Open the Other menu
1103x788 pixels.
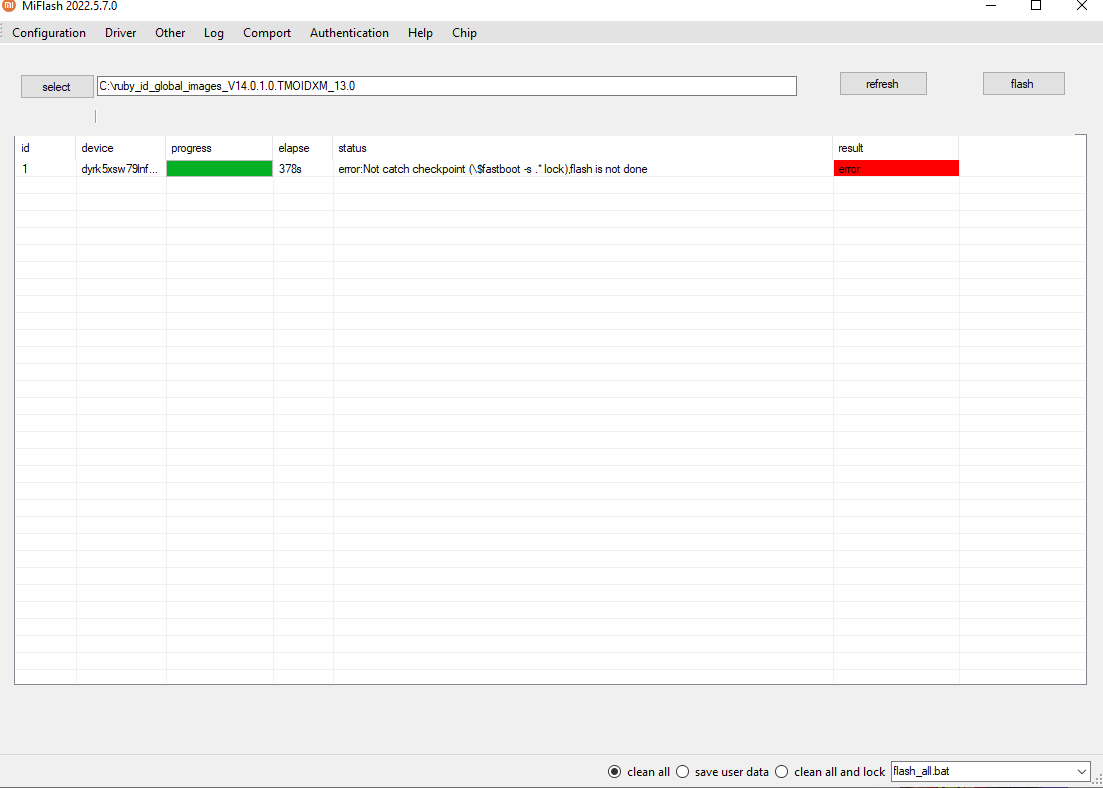pyautogui.click(x=170, y=33)
